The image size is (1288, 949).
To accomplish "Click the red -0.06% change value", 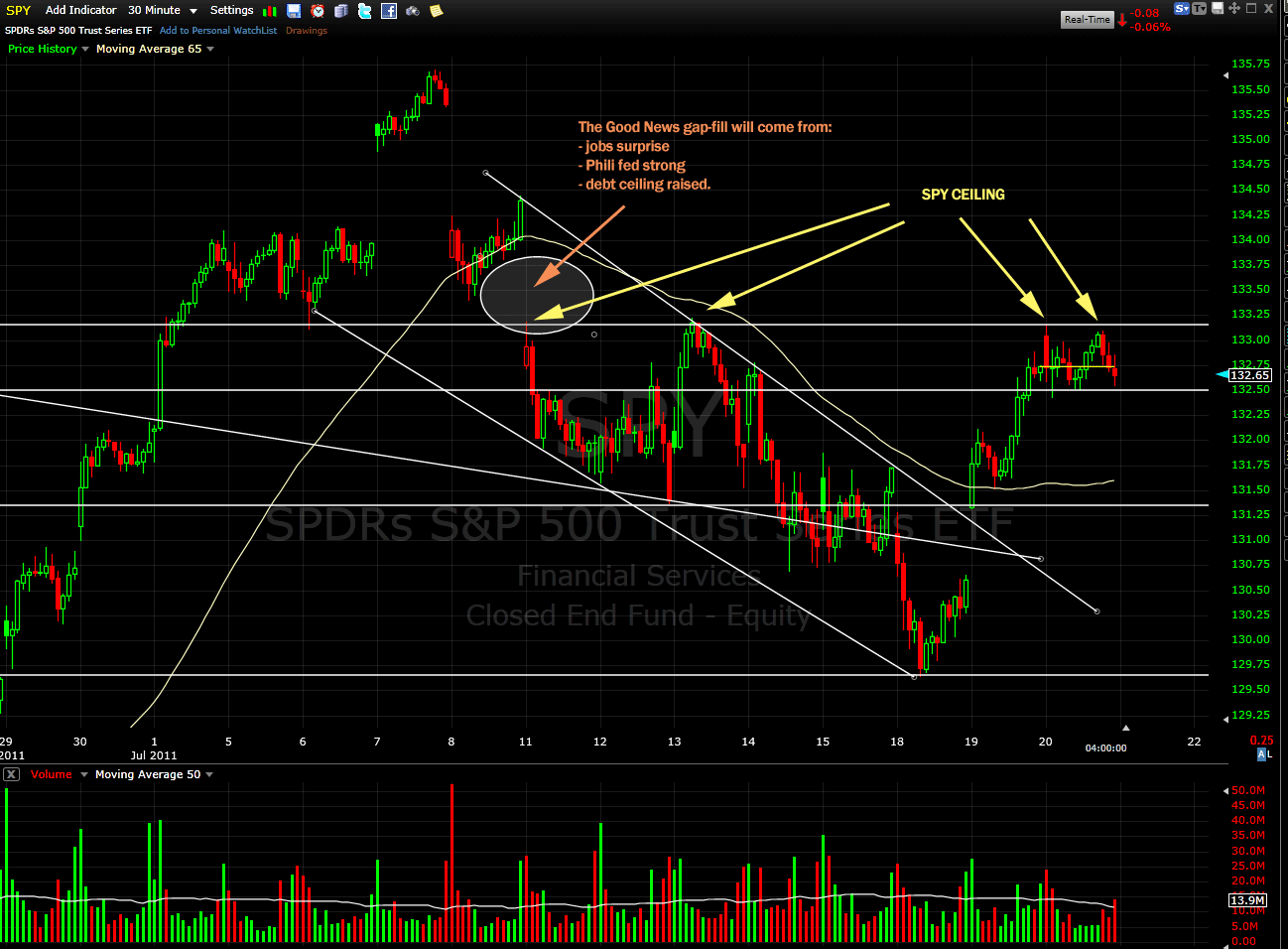I will (1151, 28).
